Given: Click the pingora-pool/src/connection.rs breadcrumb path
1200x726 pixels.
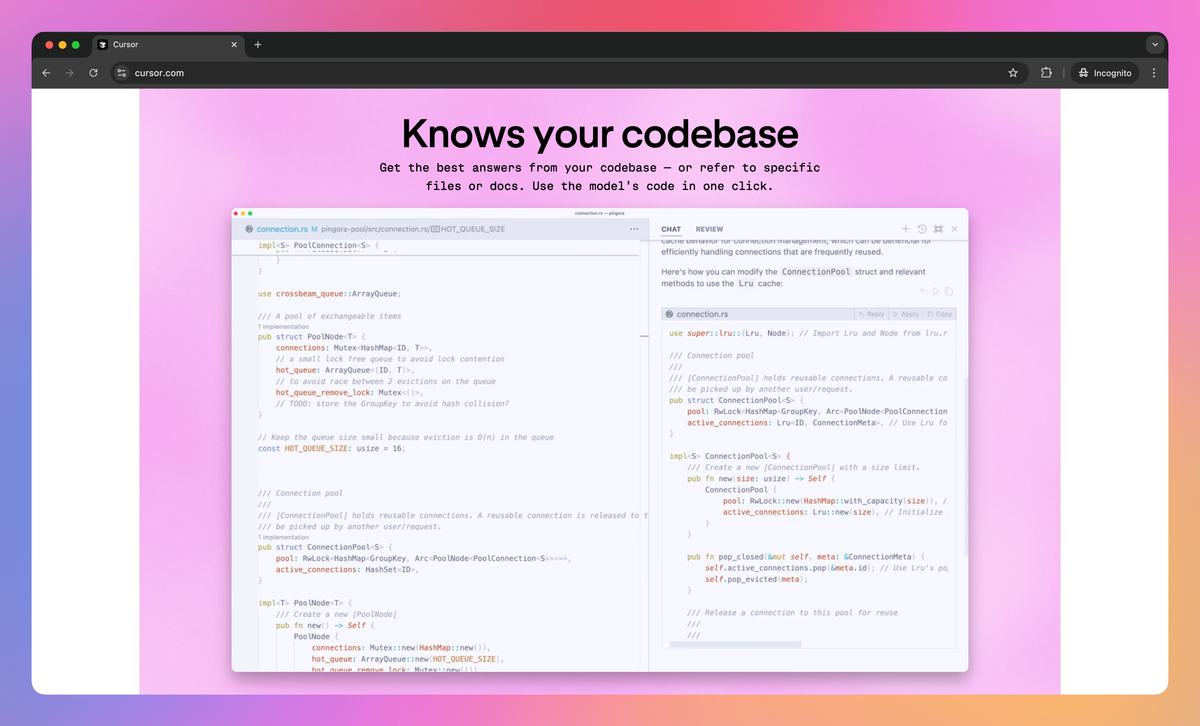Looking at the screenshot, I should click(x=374, y=229).
